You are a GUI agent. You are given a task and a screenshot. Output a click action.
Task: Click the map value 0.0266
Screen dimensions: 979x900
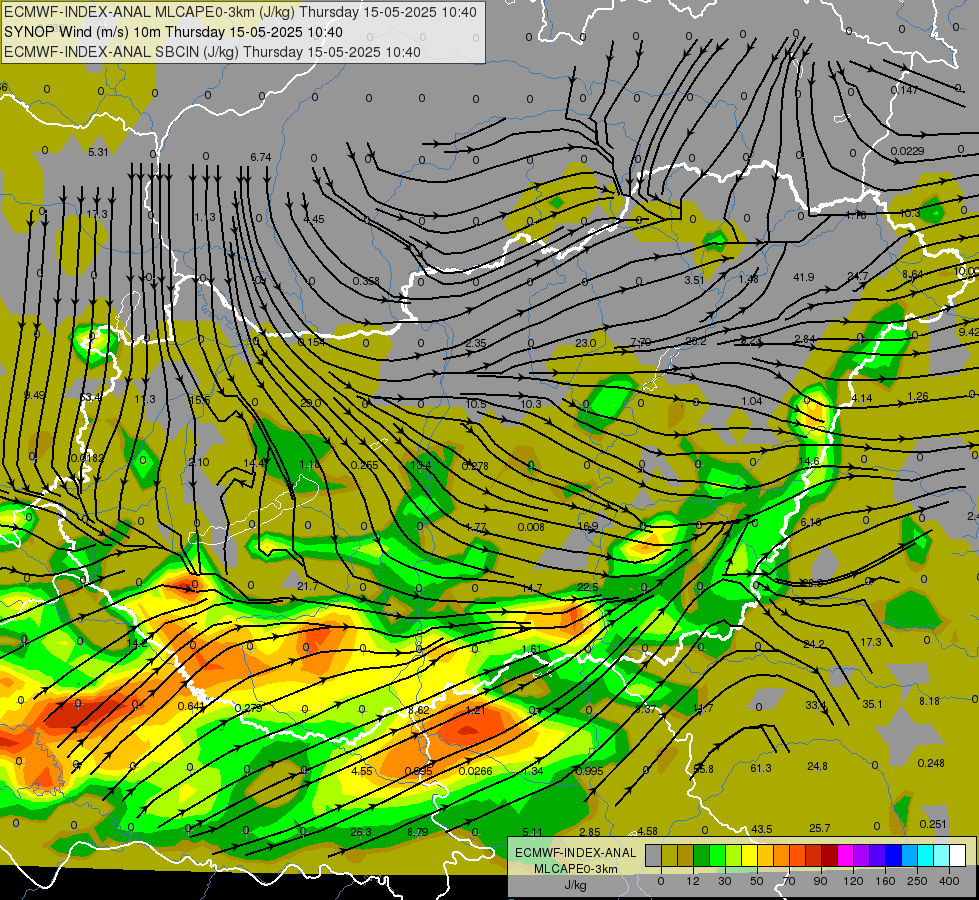tap(476, 771)
